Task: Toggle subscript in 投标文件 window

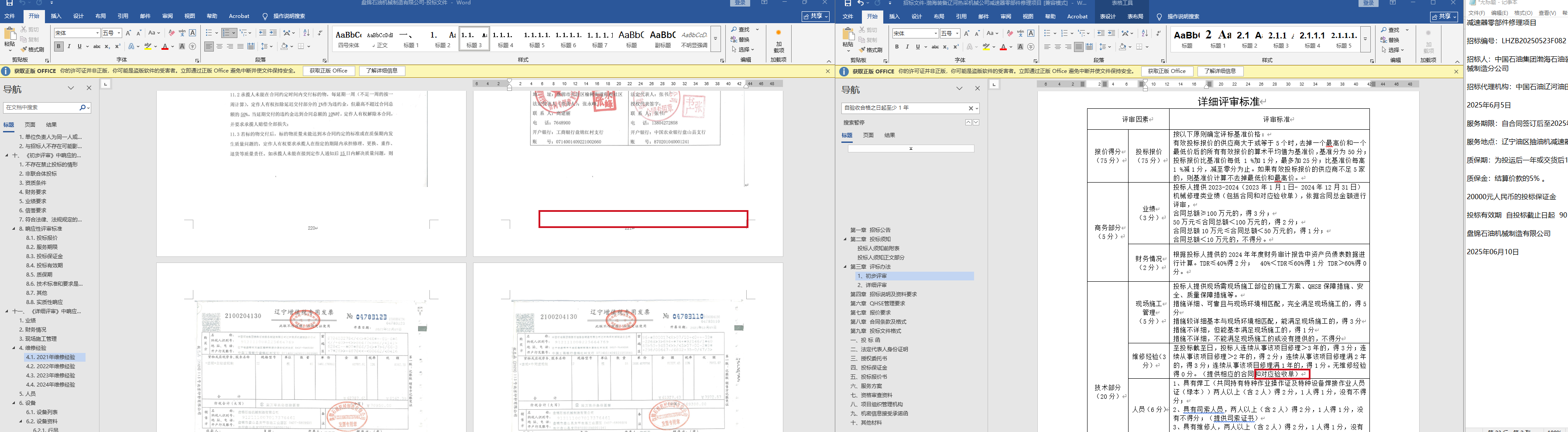Action: 107,46
